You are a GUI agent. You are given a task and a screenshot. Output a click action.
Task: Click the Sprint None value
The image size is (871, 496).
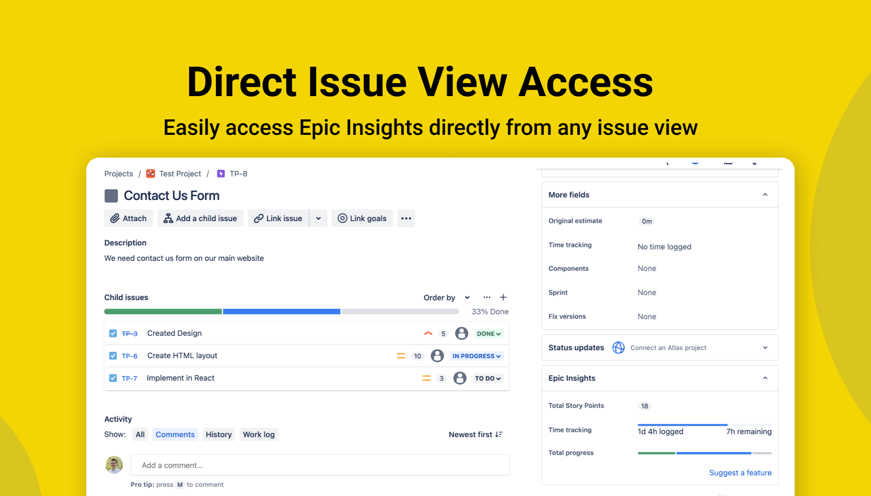click(647, 292)
